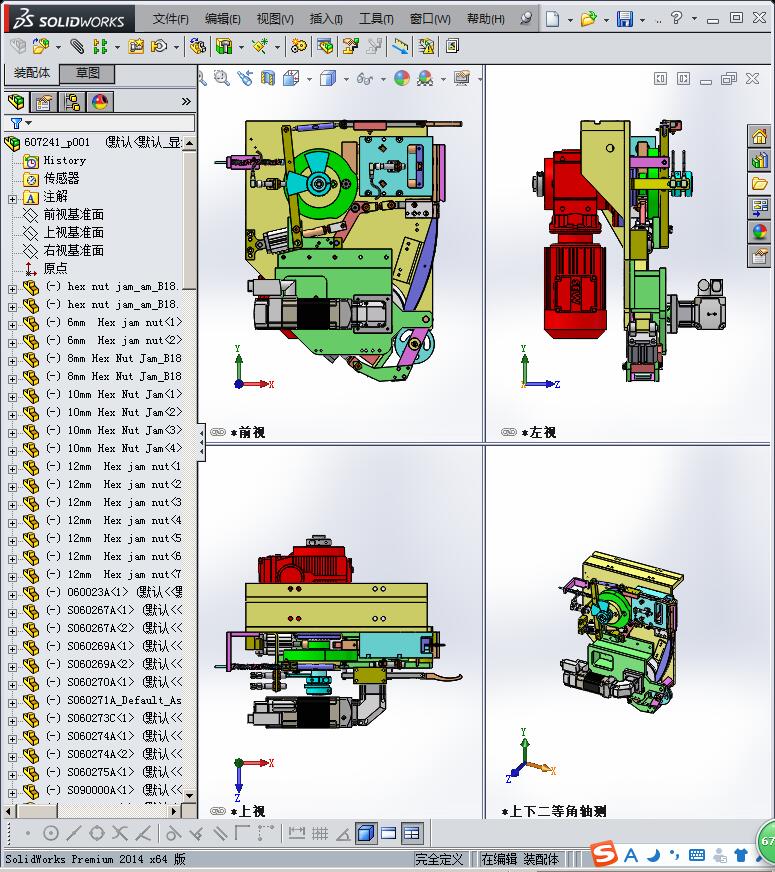The width and height of the screenshot is (775, 872).
Task: Click the Instant3D ruler icon
Action: click(400, 46)
